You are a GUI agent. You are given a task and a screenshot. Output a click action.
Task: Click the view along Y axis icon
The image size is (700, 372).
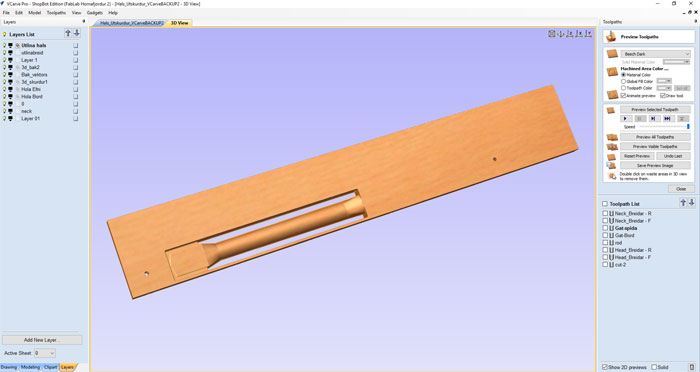[588, 34]
